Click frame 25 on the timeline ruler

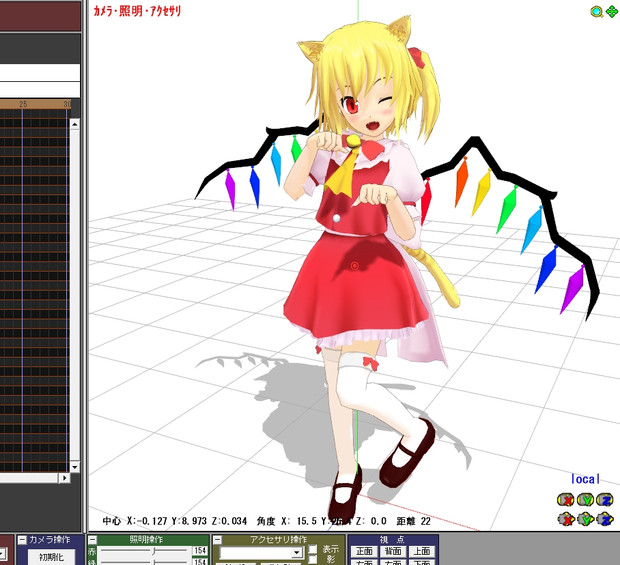pyautogui.click(x=23, y=104)
